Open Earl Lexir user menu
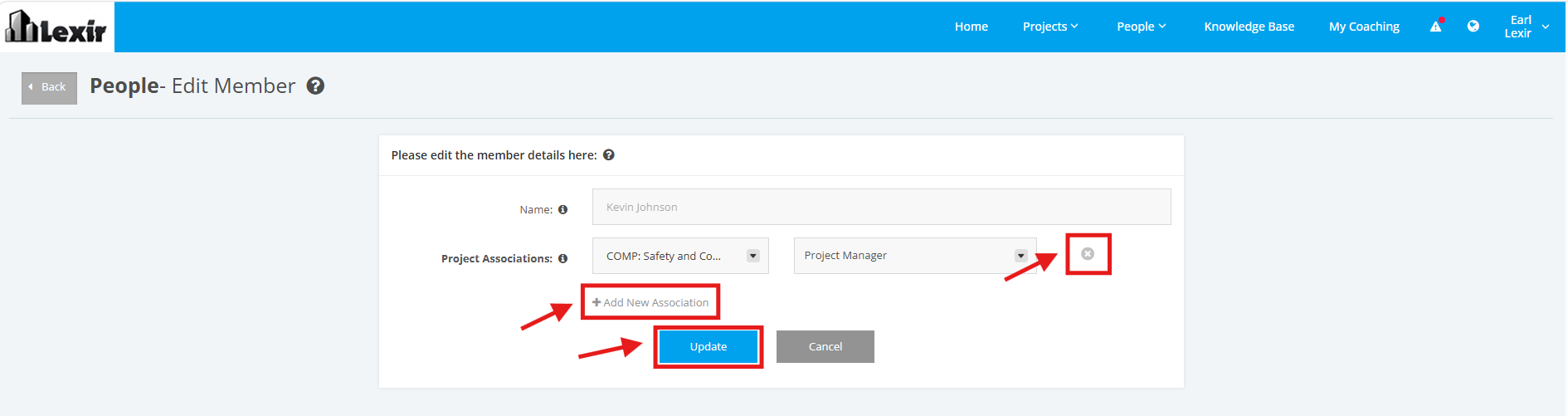The image size is (1568, 416). (x=1527, y=27)
